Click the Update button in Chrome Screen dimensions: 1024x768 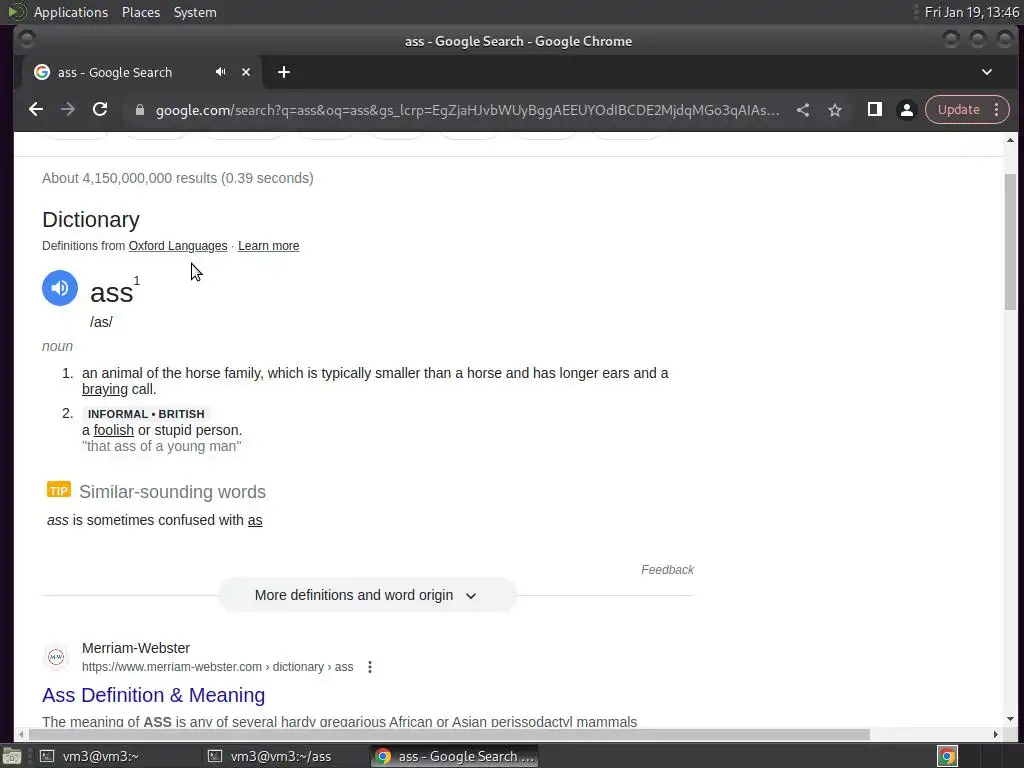(959, 110)
